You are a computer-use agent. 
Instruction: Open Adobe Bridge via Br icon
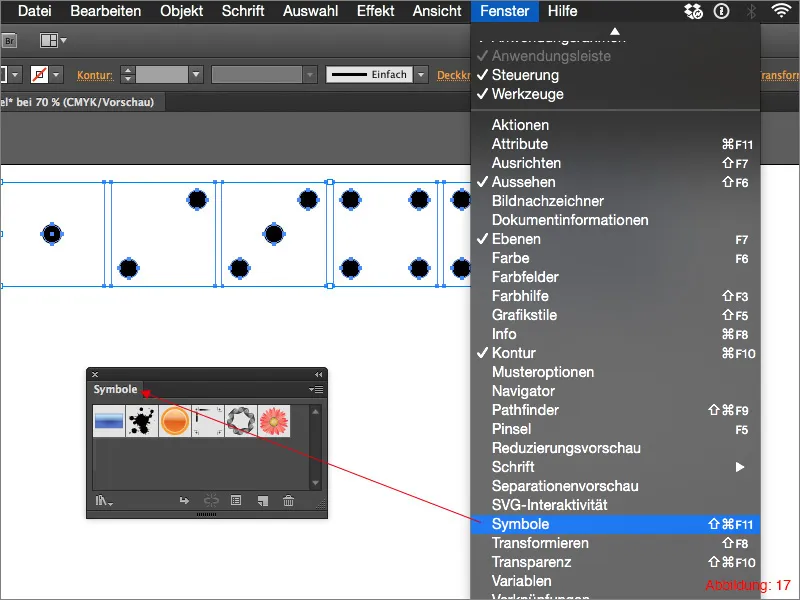point(9,41)
